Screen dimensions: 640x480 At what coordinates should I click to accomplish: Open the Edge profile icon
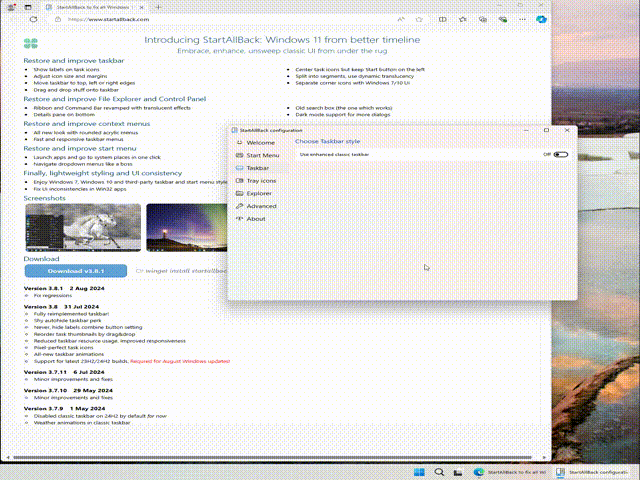tap(11, 7)
